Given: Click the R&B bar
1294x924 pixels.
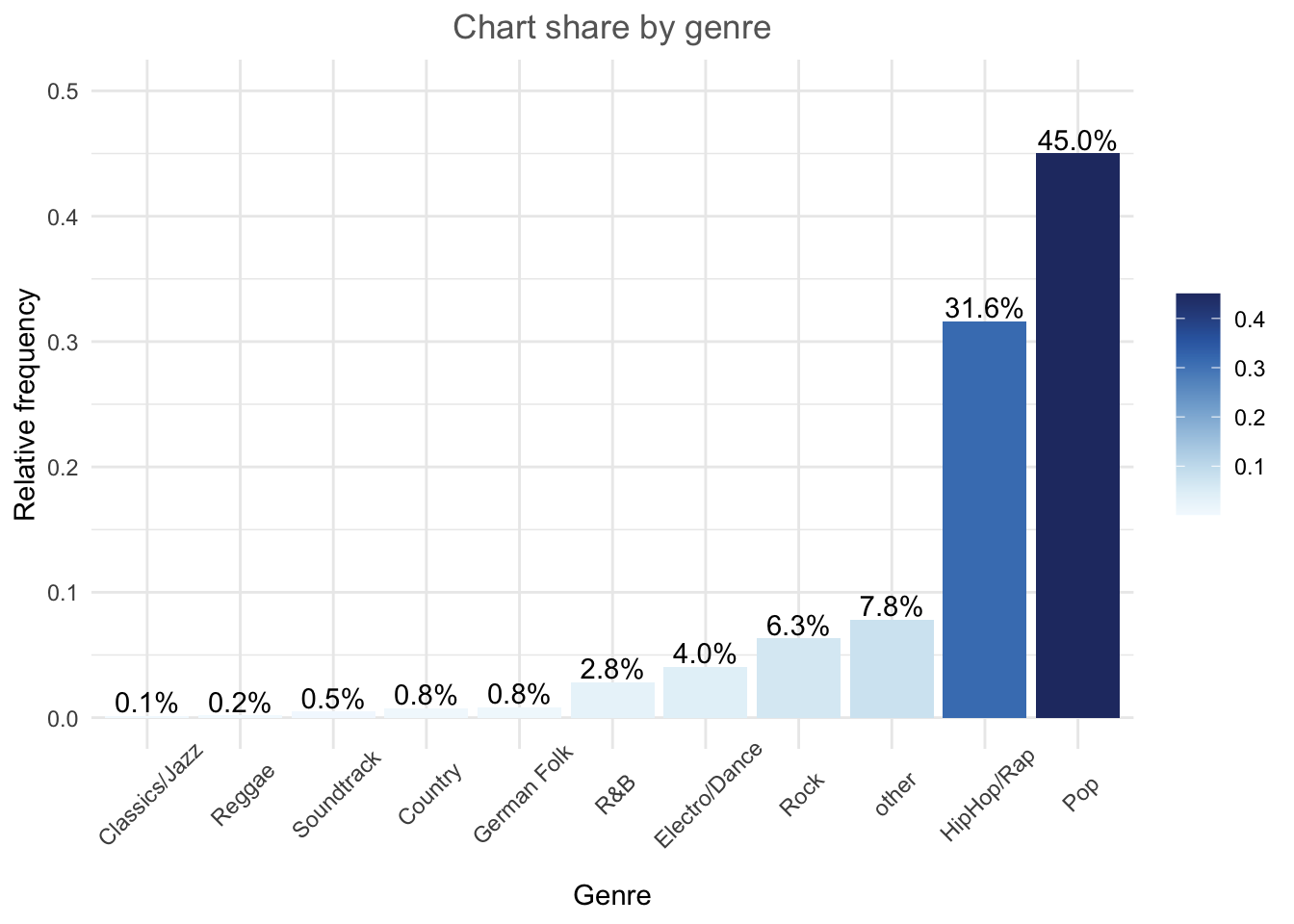Looking at the screenshot, I should [x=612, y=700].
